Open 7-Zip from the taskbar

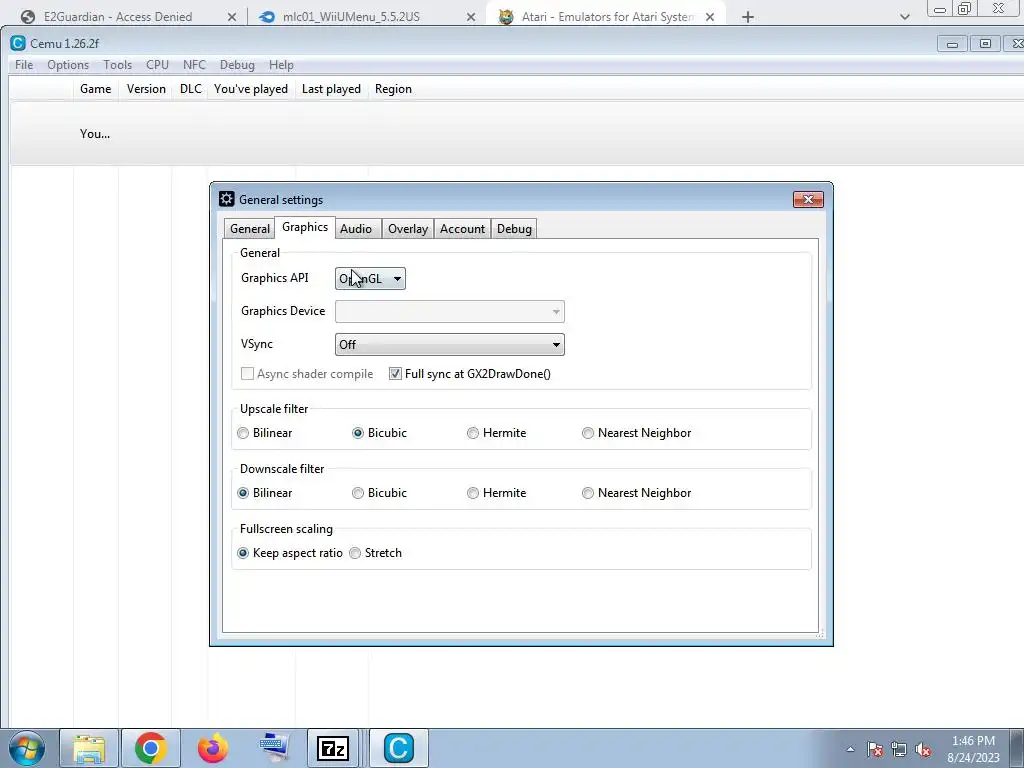point(333,748)
